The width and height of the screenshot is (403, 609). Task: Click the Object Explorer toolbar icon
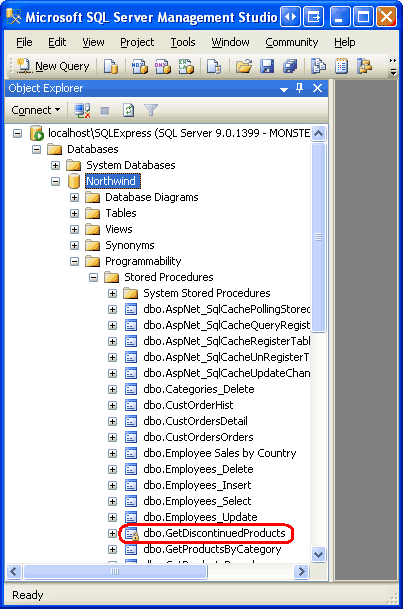(365, 66)
